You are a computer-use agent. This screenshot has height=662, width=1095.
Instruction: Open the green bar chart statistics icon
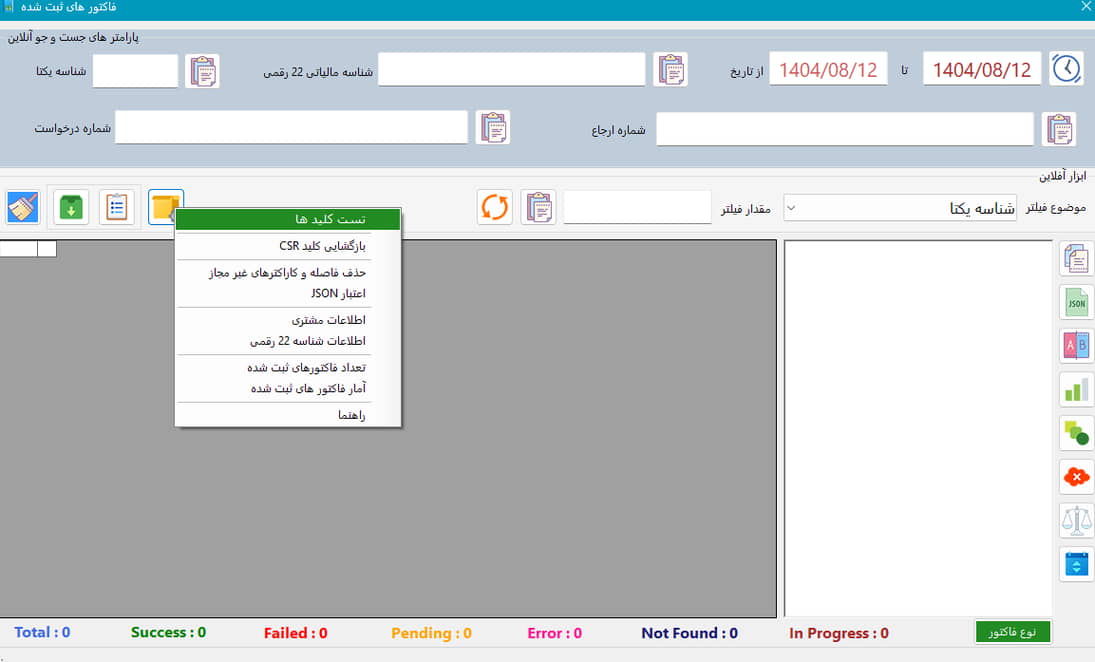1076,390
